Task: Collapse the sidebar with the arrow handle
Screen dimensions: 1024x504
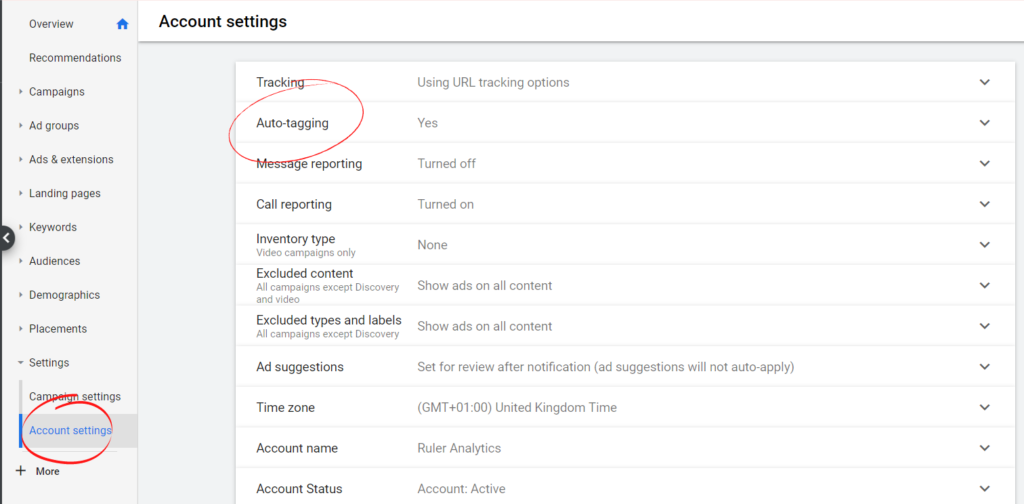Action: tap(6, 238)
